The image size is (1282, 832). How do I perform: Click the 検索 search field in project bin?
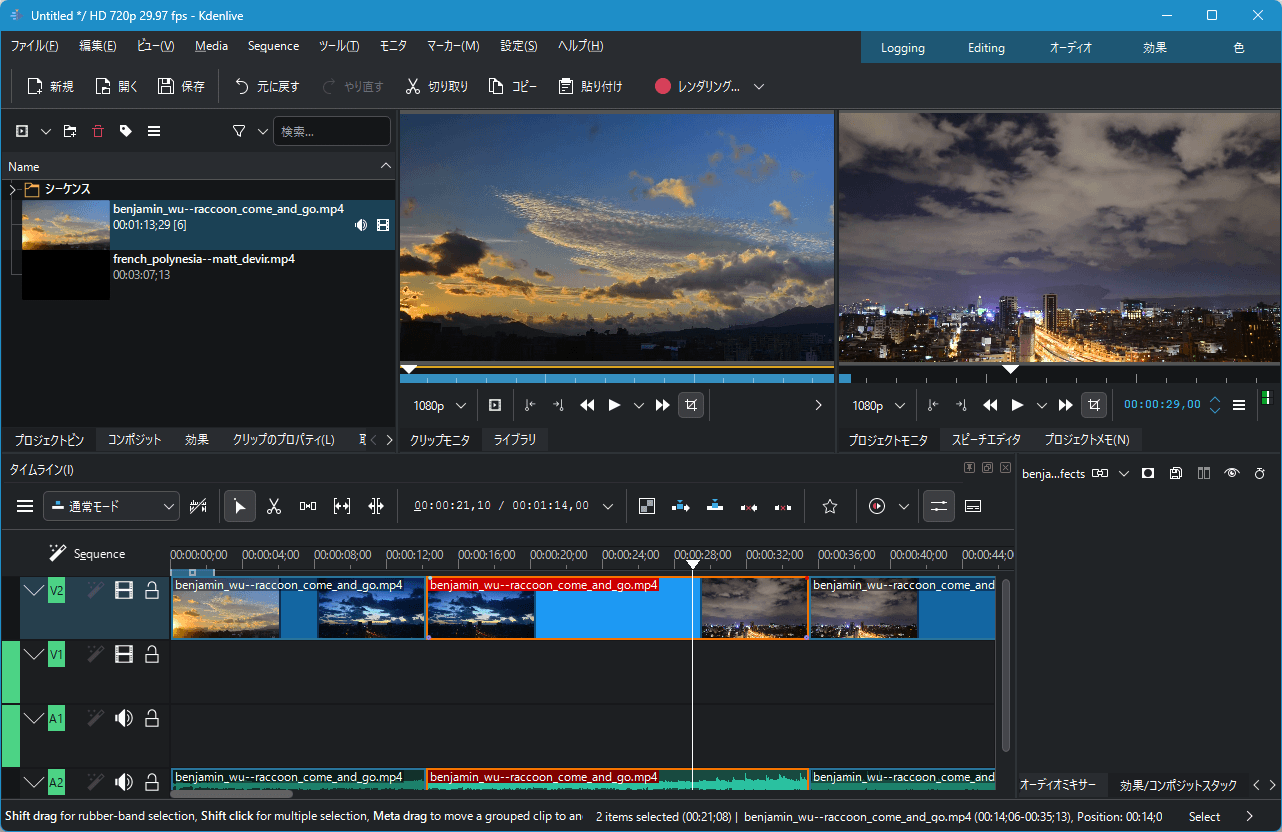331,131
